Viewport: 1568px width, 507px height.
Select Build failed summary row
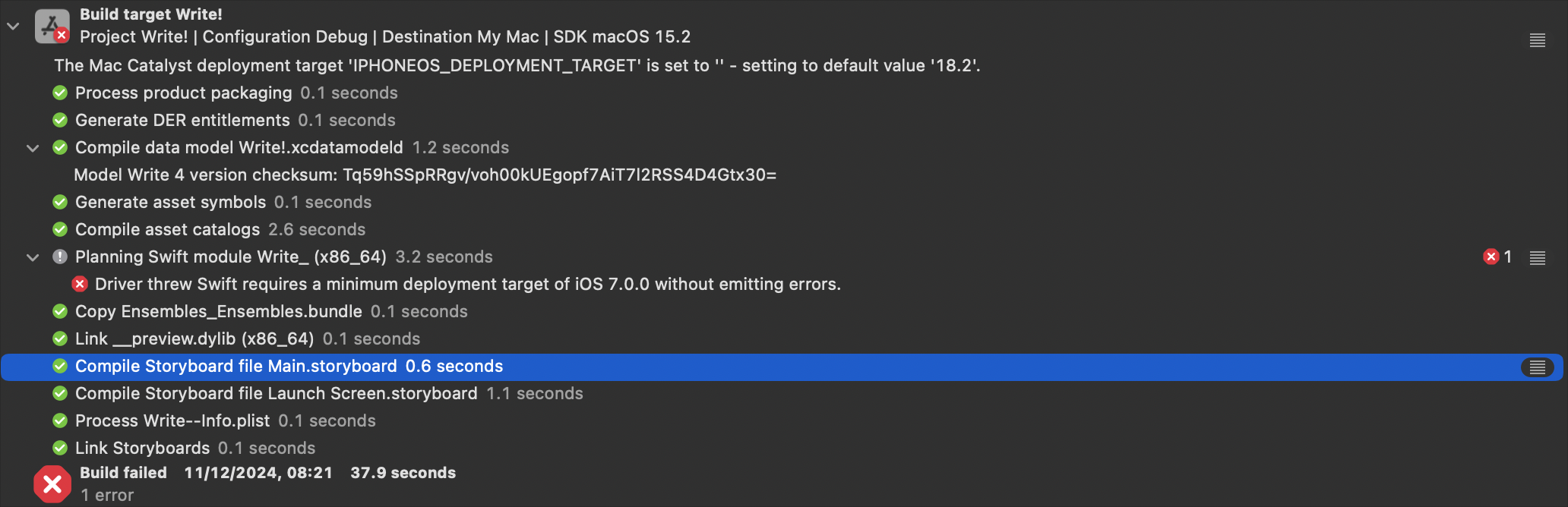pyautogui.click(x=784, y=483)
